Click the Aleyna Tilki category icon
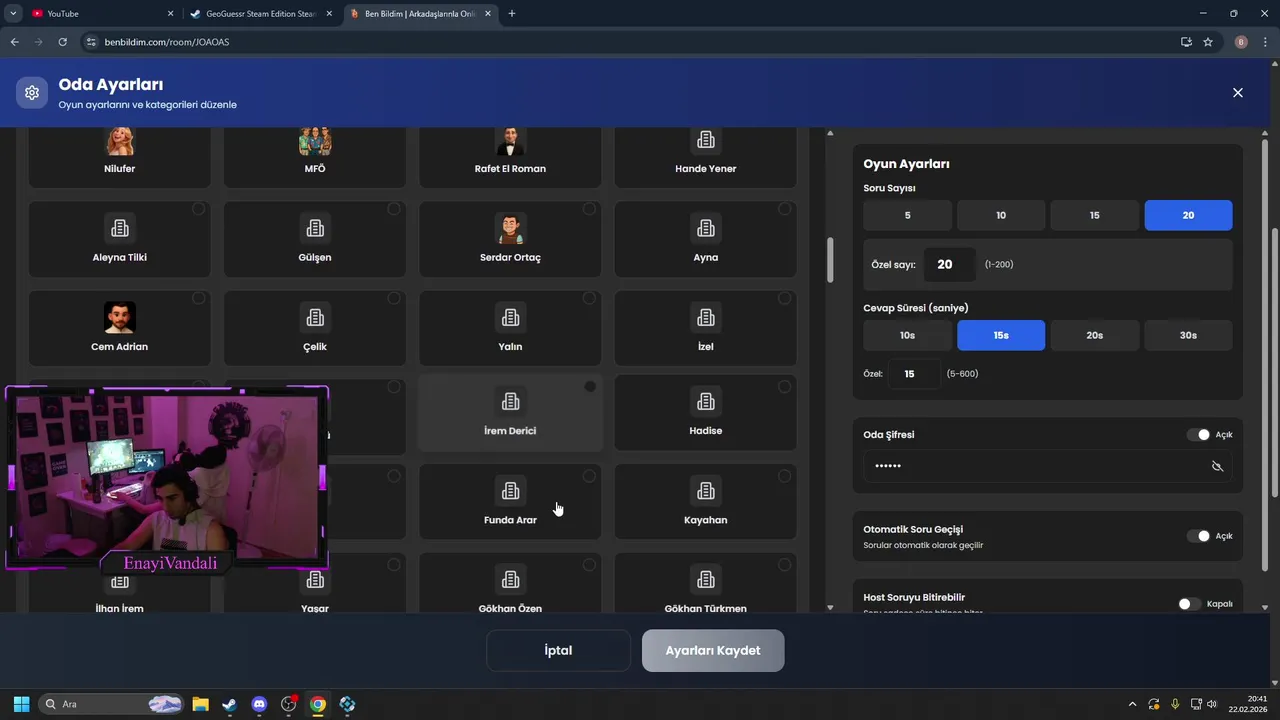This screenshot has height=720, width=1280. (120, 229)
